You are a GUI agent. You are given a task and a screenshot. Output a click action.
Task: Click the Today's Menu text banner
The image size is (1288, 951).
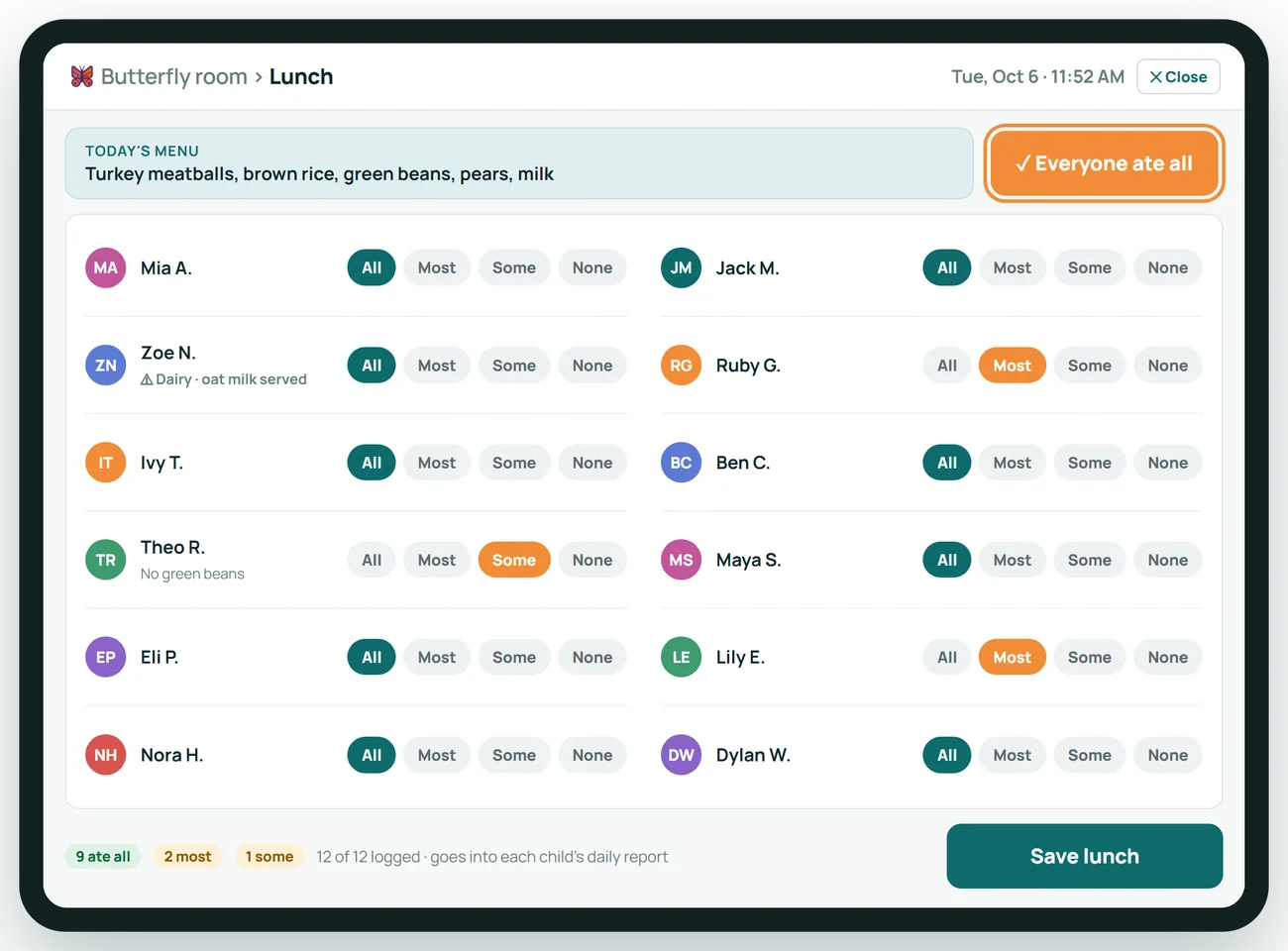[x=519, y=163]
